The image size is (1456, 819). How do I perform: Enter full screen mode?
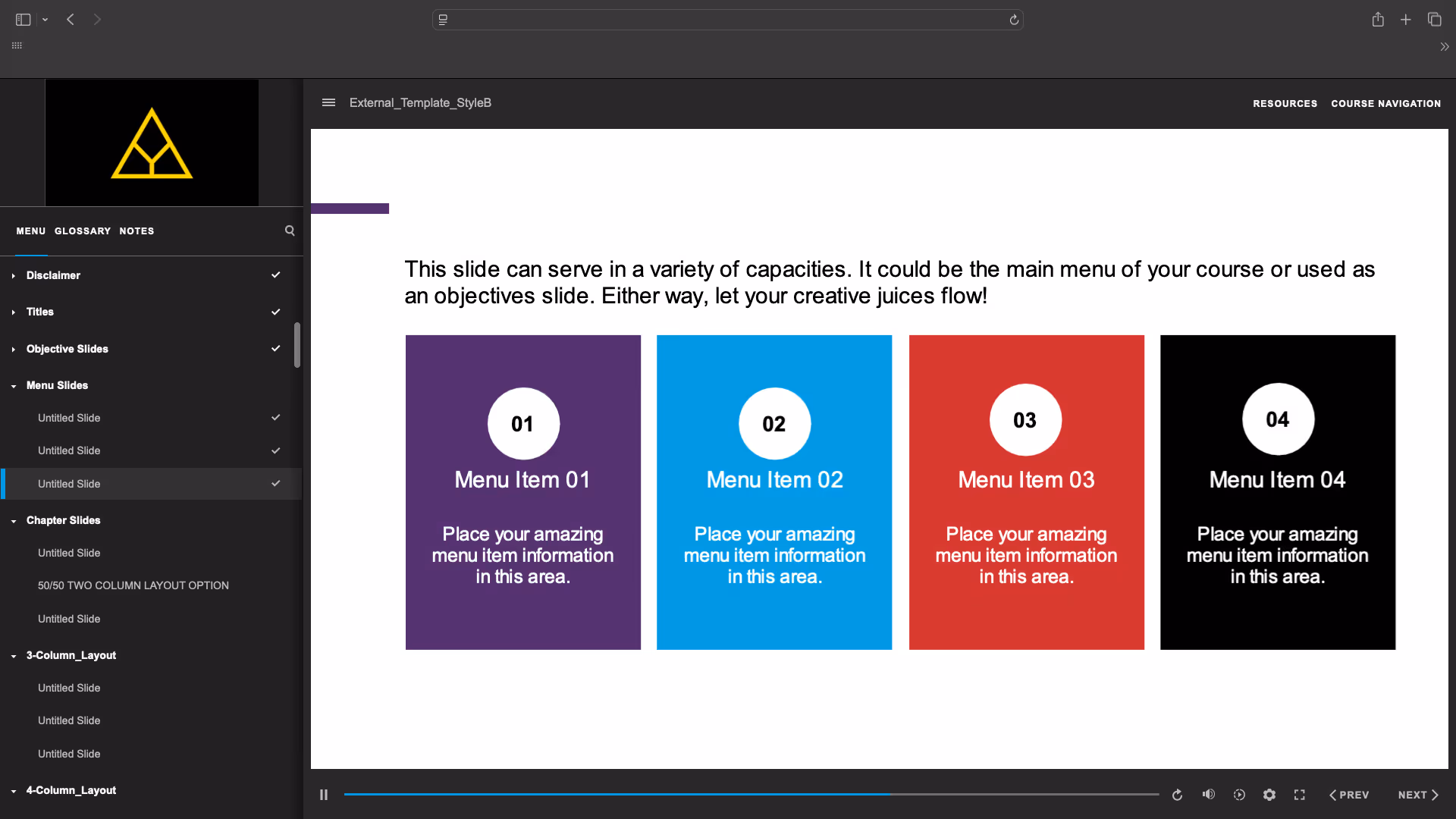point(1300,795)
